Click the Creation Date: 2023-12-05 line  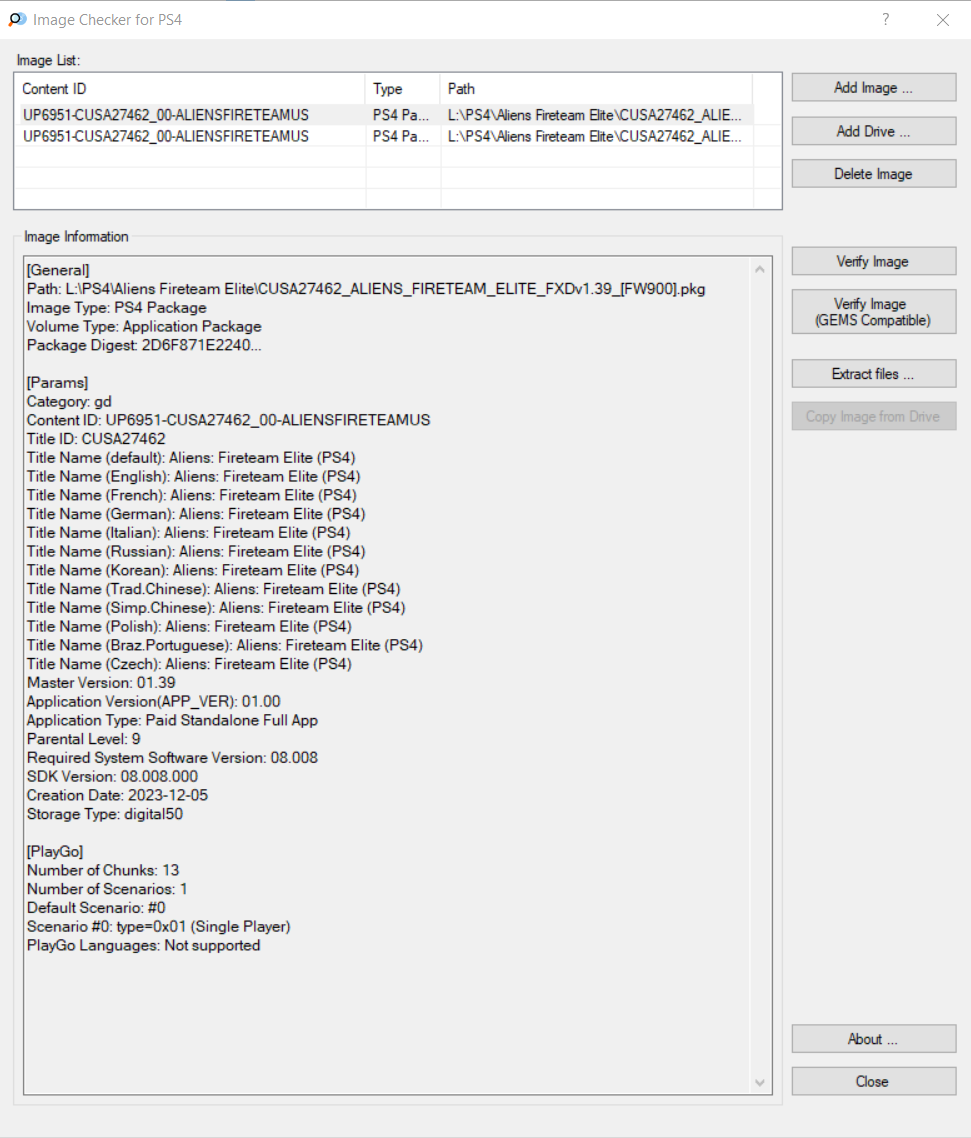coord(117,795)
